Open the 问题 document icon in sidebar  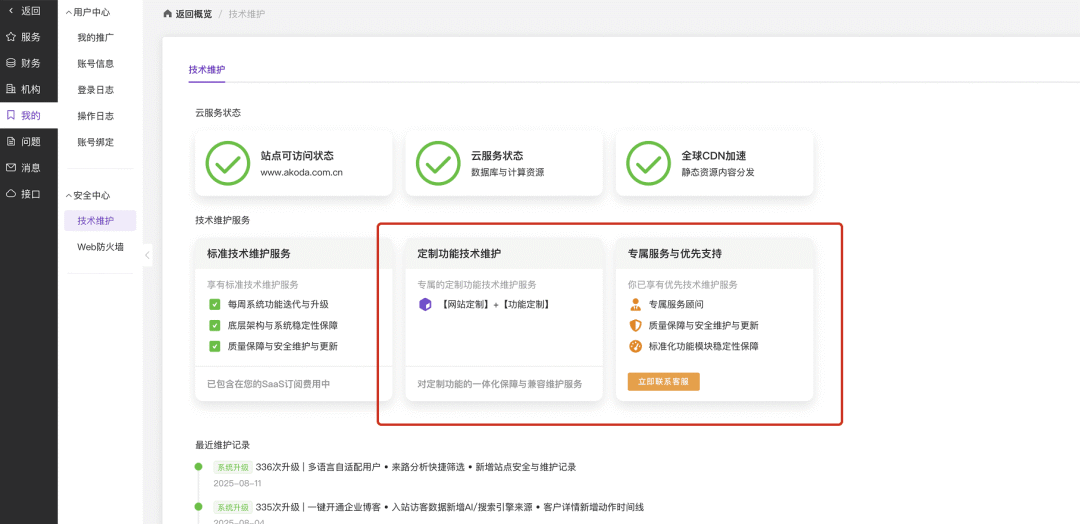click(x=10, y=141)
